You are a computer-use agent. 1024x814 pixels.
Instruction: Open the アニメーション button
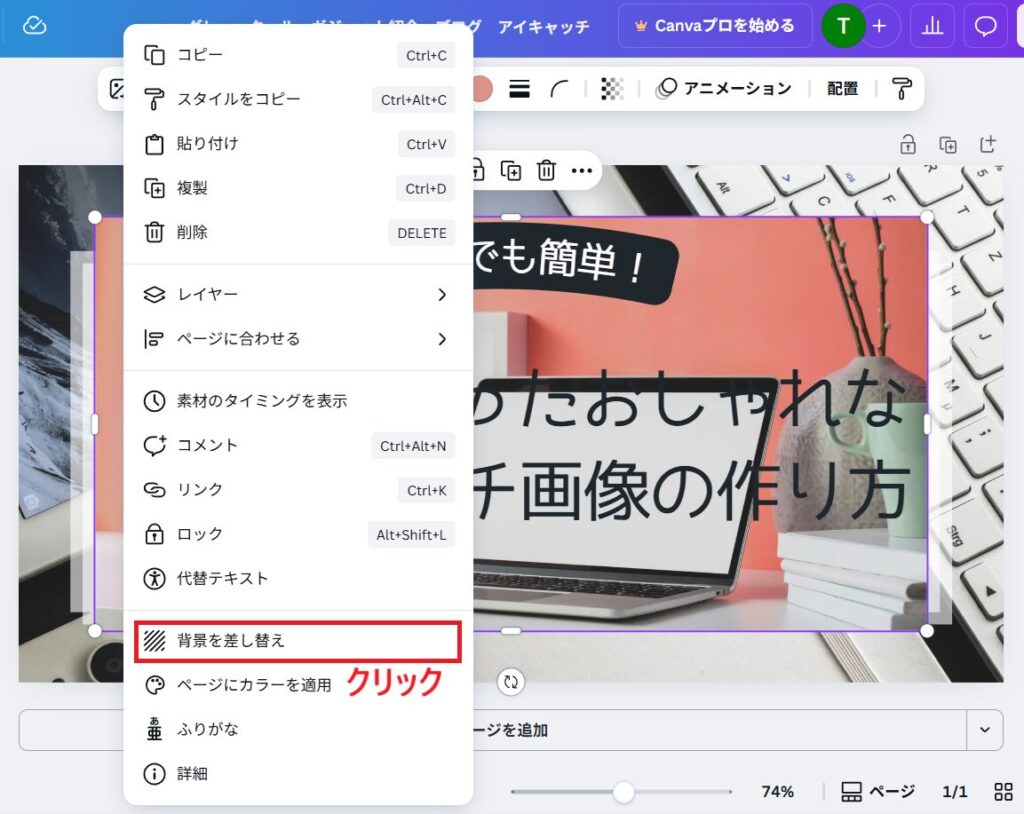pyautogui.click(x=724, y=89)
